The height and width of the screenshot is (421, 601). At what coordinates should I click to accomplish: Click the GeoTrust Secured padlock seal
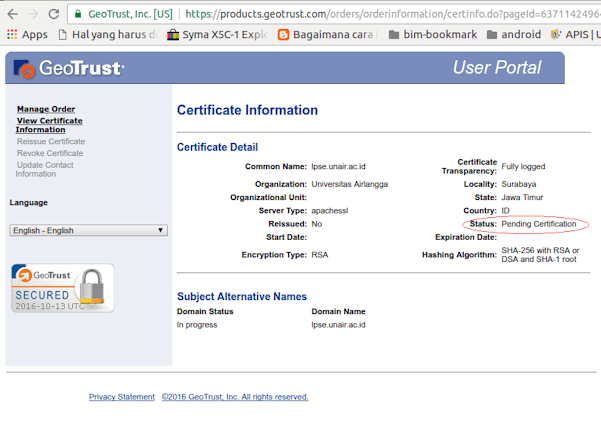tap(62, 288)
